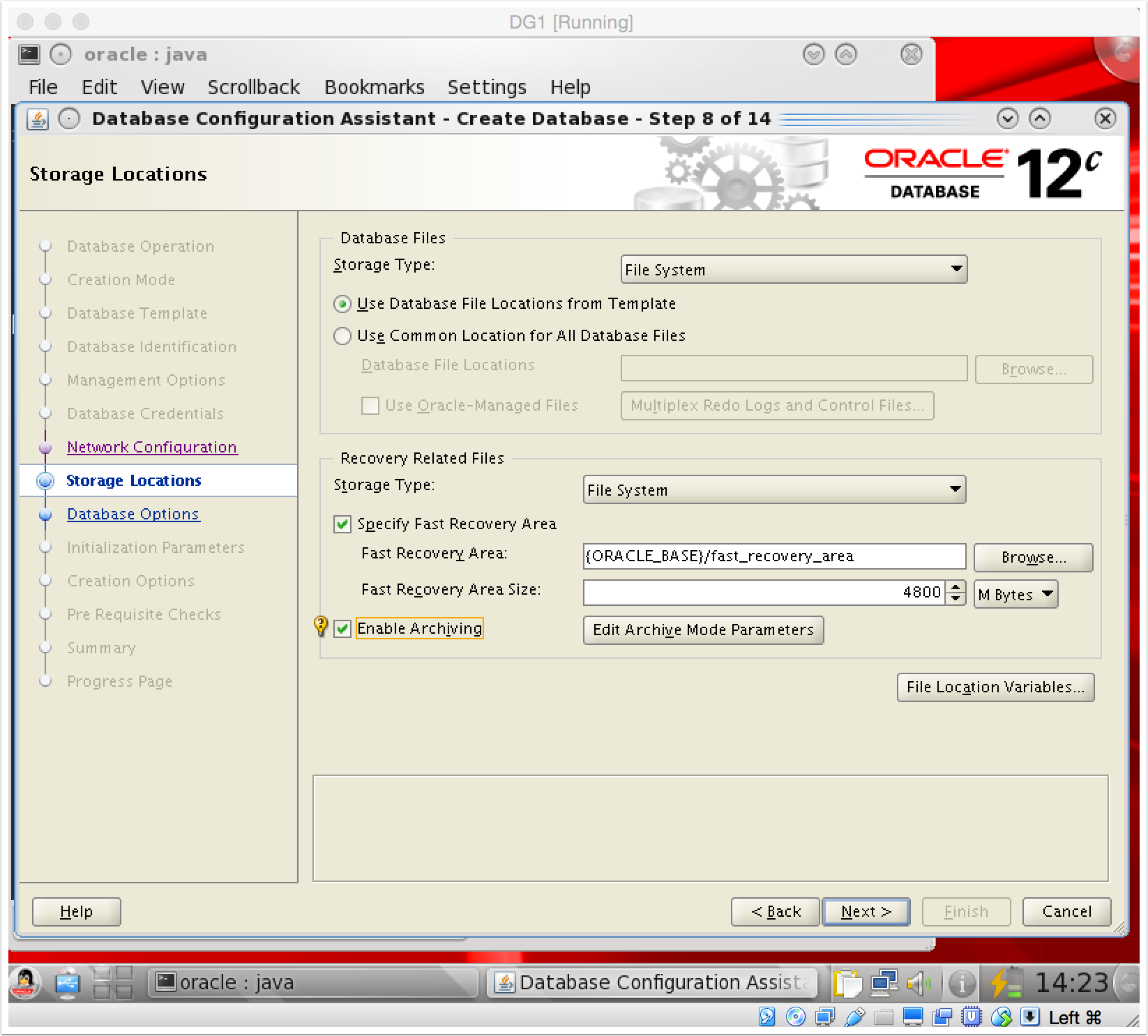Click the Fast Recovery Area path field
Image resolution: width=1148 pixels, height=1036 pixels.
coord(774,556)
